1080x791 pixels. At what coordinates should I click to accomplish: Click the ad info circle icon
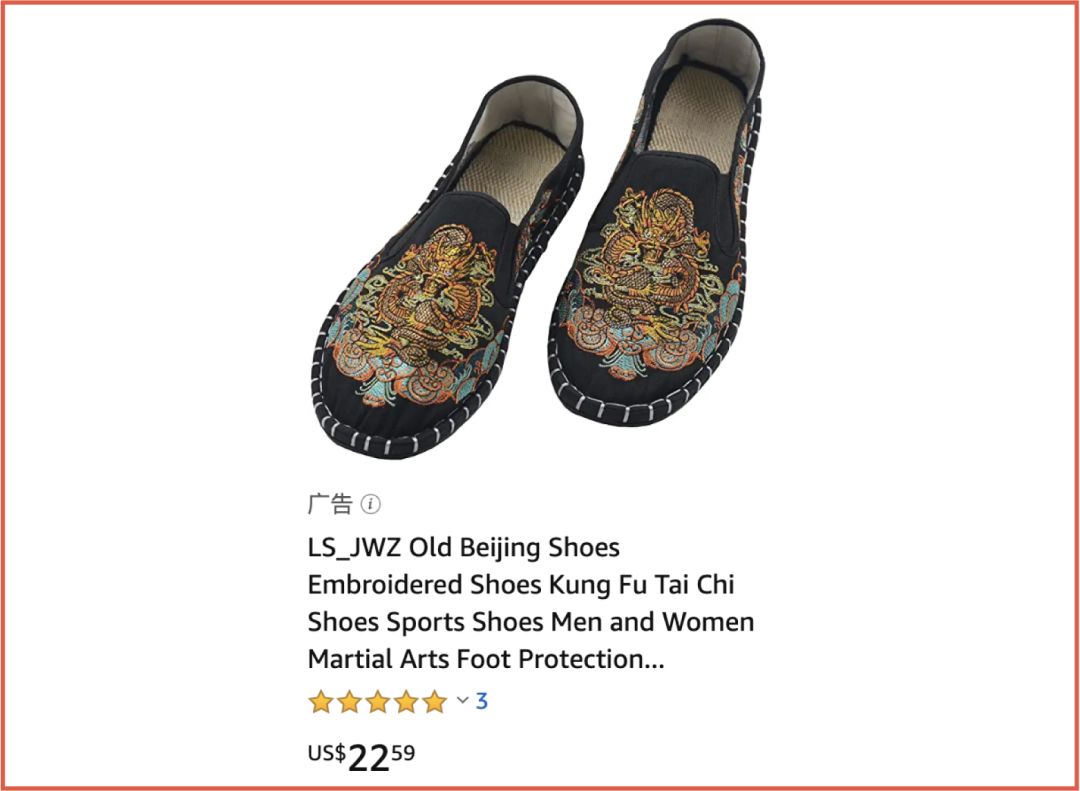tap(371, 504)
